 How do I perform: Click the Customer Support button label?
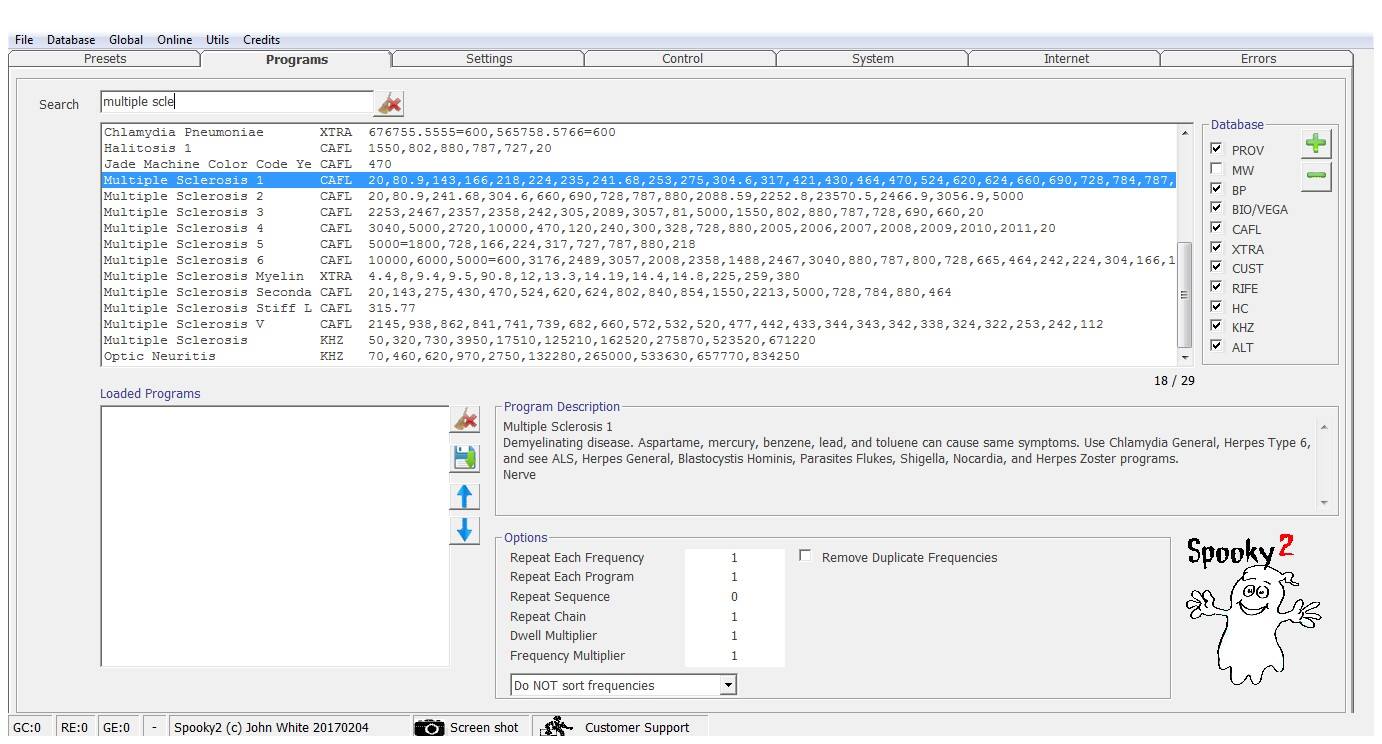637,728
